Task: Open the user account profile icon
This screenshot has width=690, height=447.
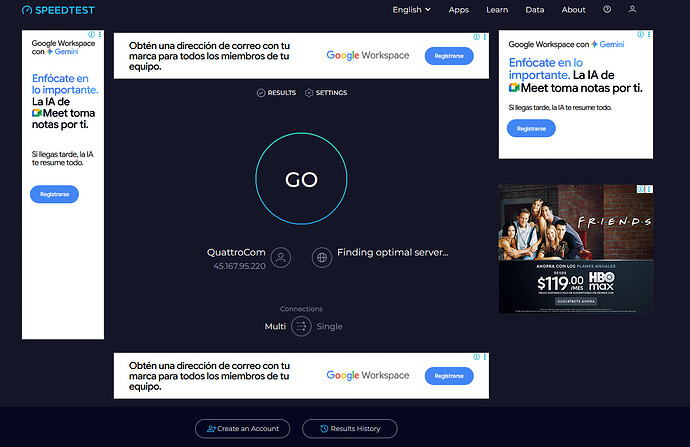Action: coord(632,10)
